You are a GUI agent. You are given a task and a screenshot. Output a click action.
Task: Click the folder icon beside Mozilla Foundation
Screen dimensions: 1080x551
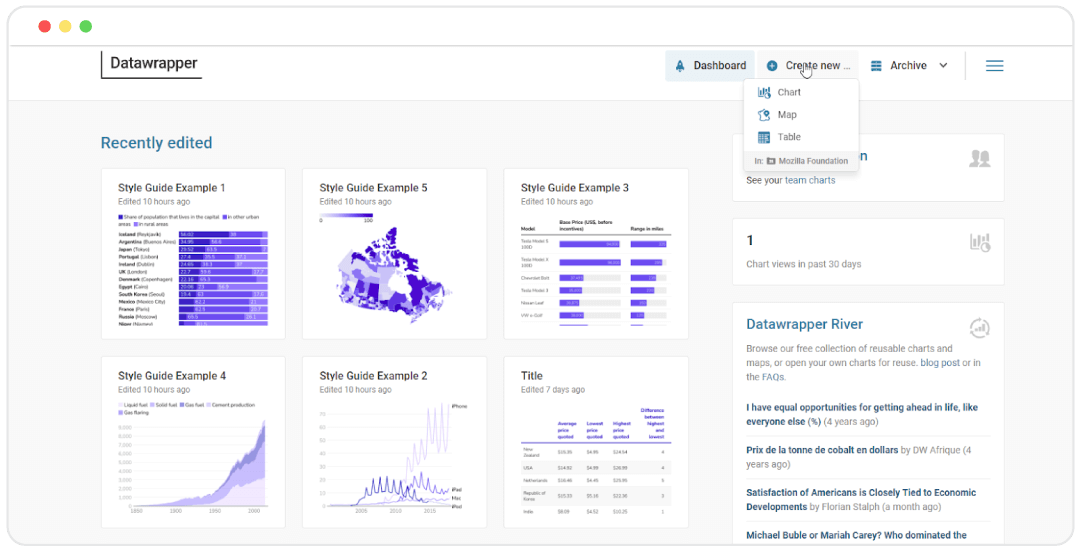[x=771, y=161]
